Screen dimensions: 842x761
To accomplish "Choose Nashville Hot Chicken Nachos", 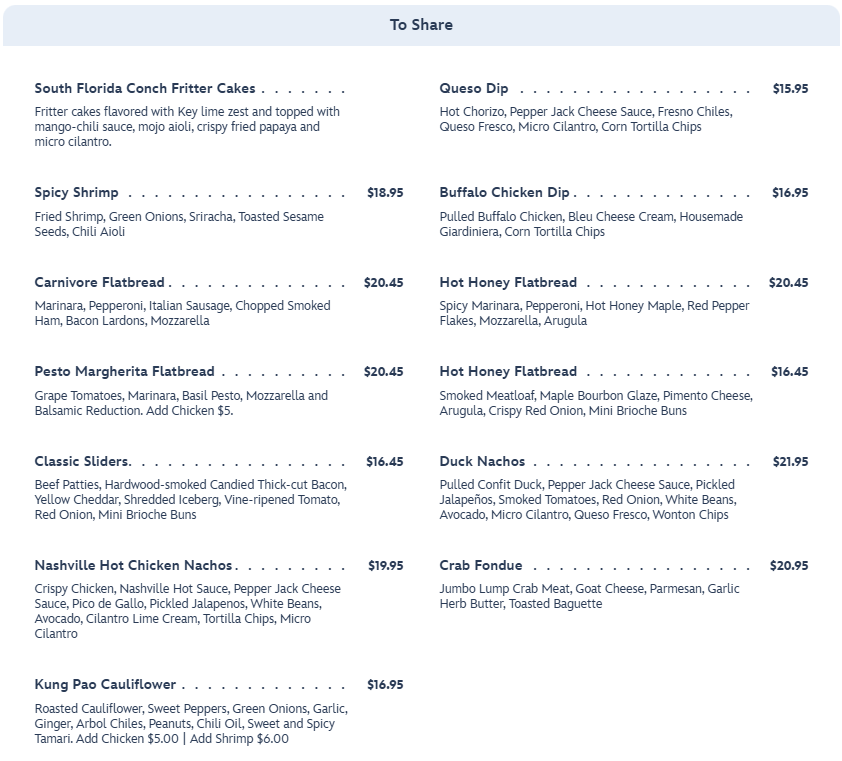I will pyautogui.click(x=133, y=566).
